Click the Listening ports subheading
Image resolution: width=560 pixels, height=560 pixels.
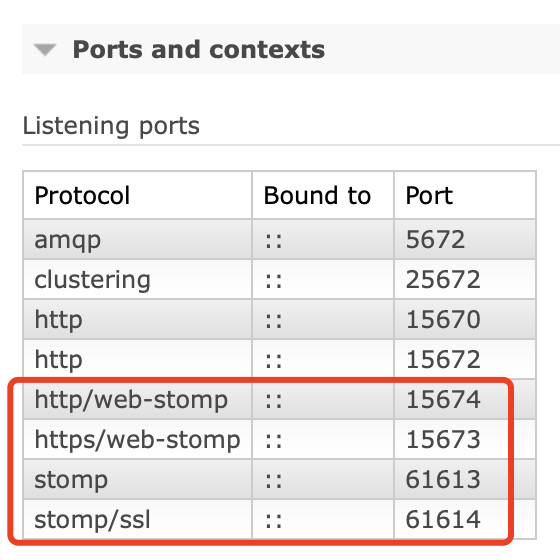coord(111,126)
